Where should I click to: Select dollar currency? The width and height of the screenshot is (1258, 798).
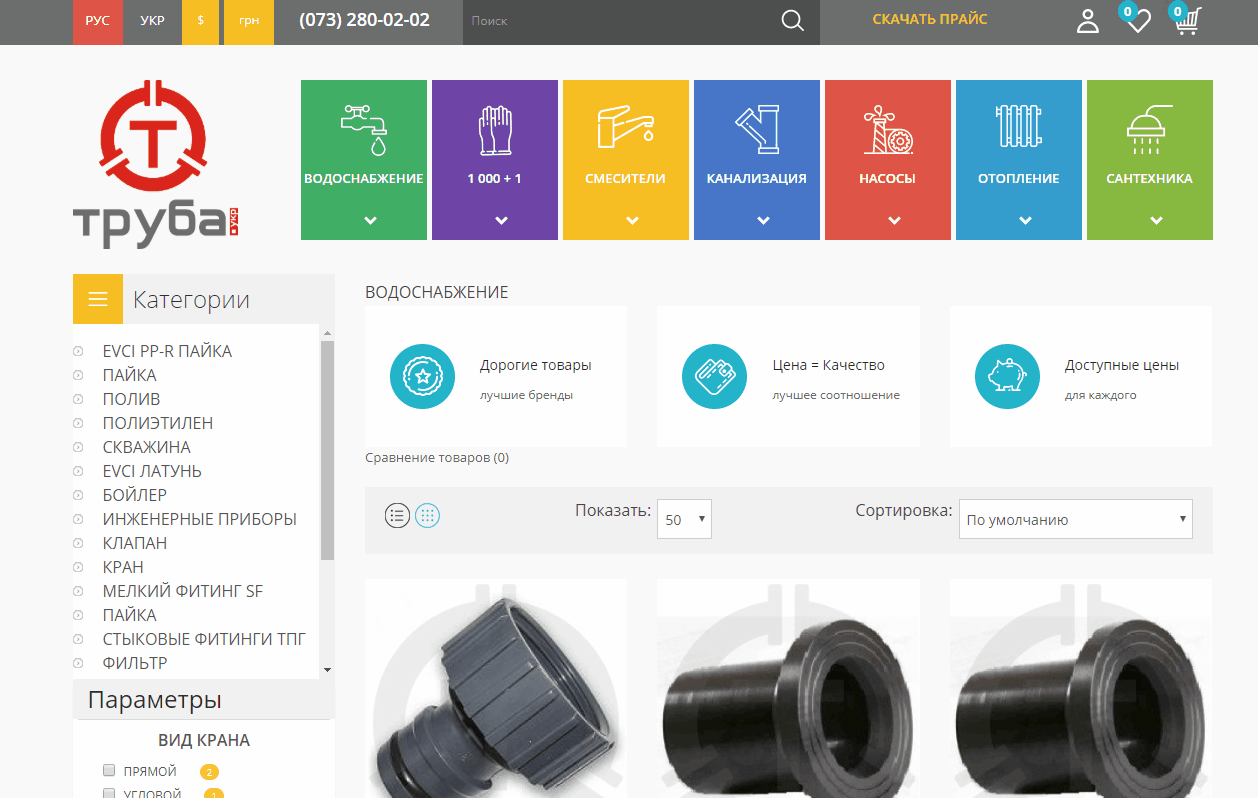201,20
